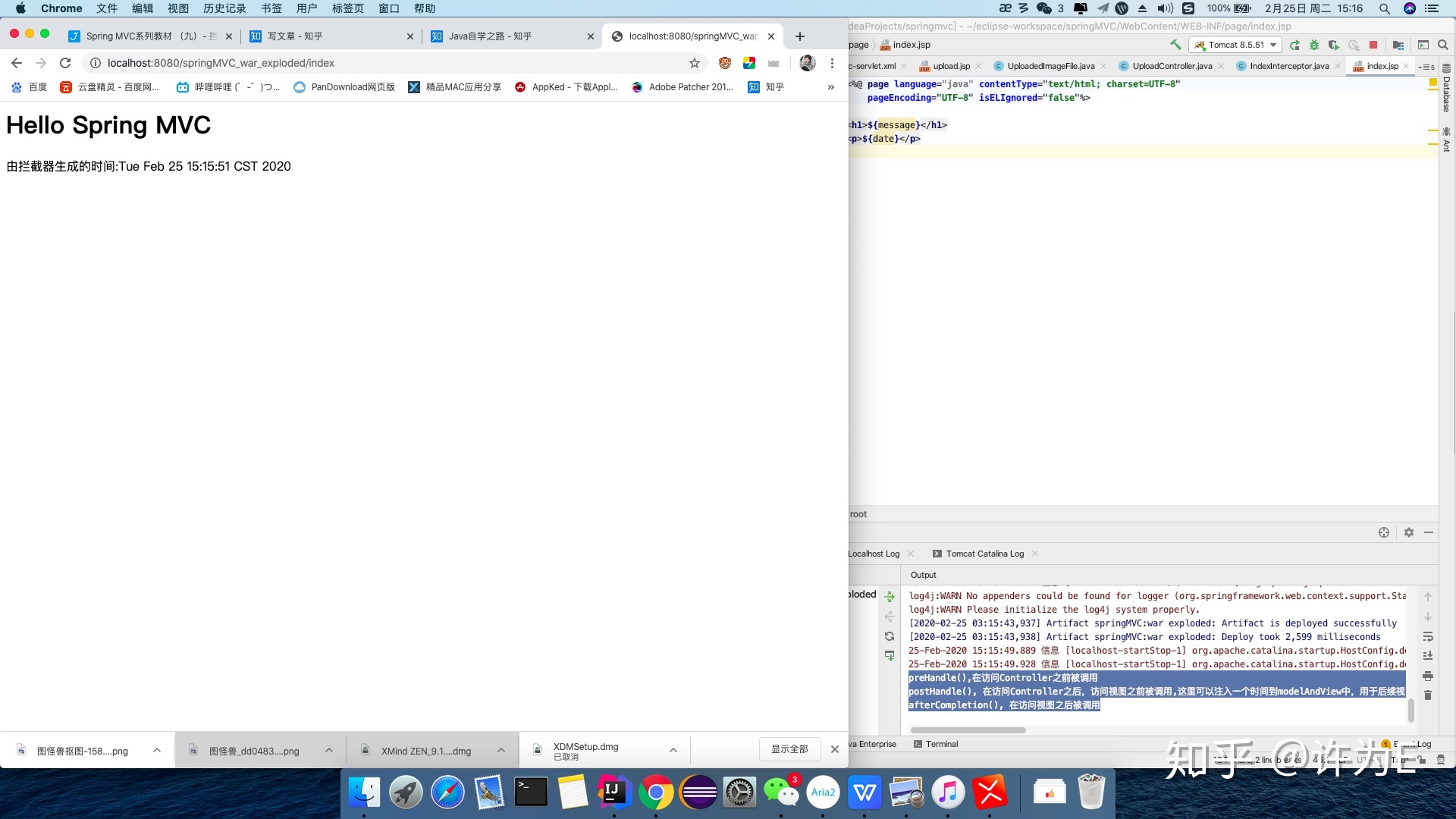This screenshot has width=1456, height=819.
Task: Open run panel settings gear
Action: coord(1409,532)
